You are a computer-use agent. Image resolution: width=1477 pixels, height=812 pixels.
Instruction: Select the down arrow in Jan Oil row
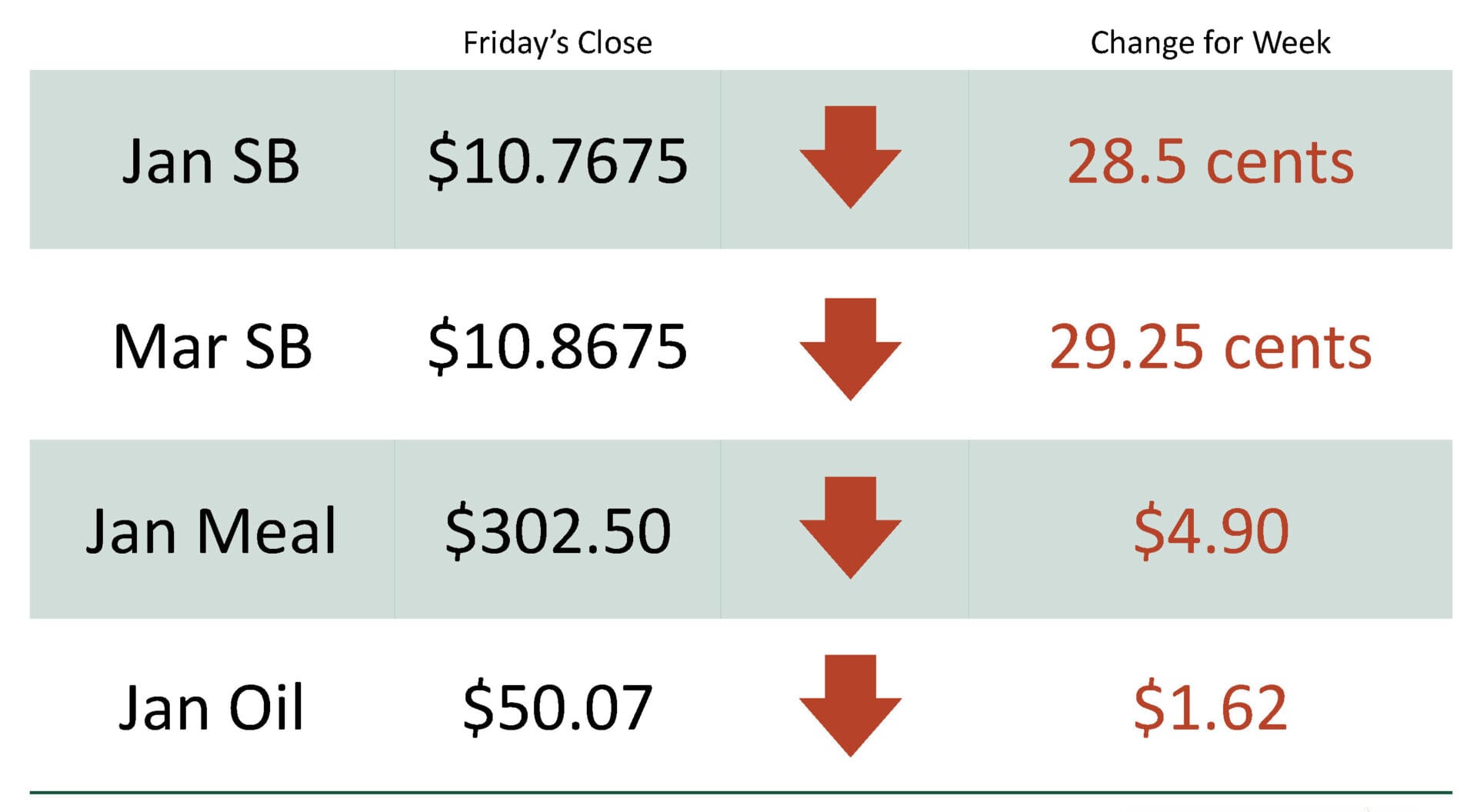click(x=850, y=704)
